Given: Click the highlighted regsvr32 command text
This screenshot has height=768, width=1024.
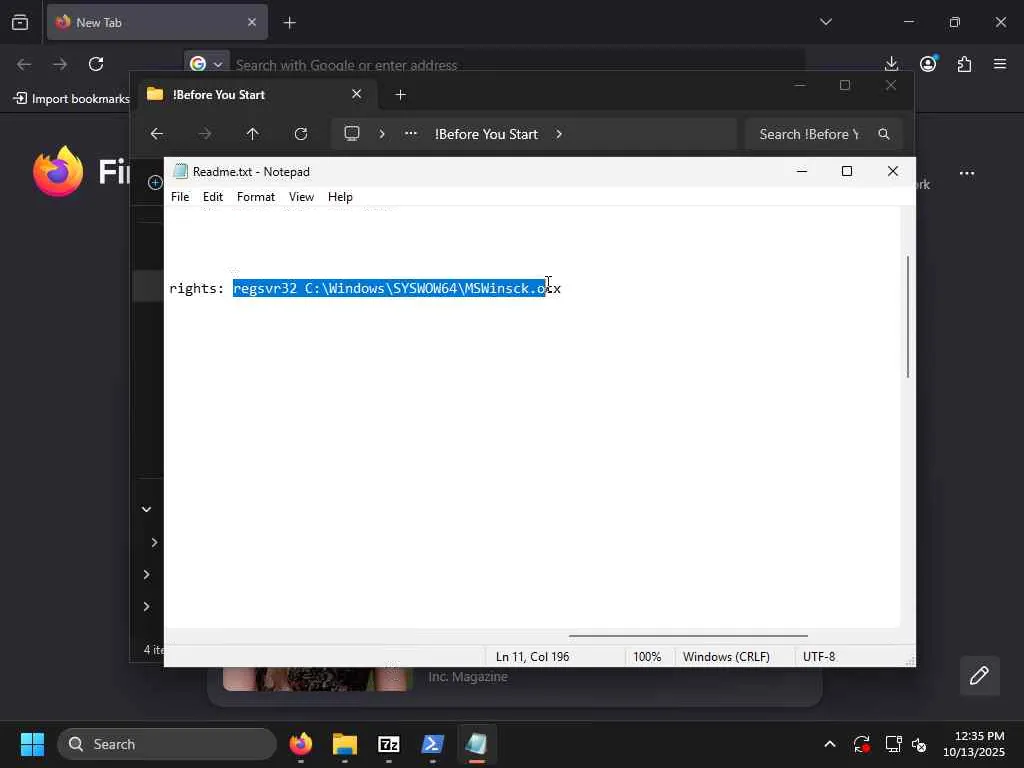Looking at the screenshot, I should [389, 288].
